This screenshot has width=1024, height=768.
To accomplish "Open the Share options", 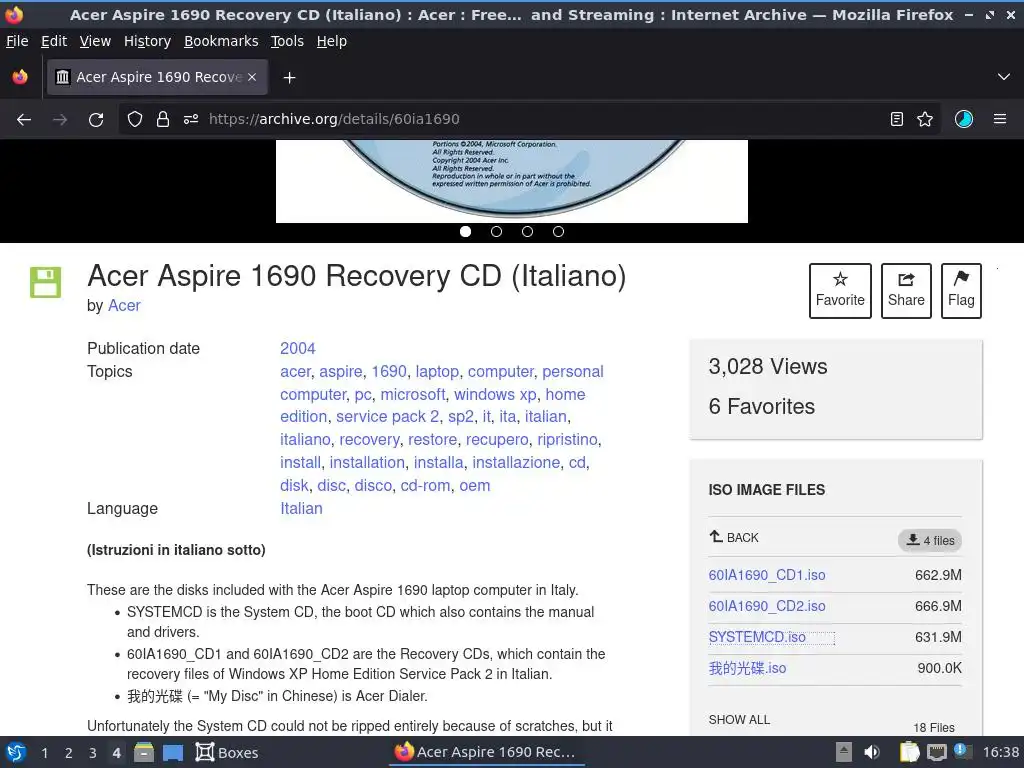I will click(906, 291).
